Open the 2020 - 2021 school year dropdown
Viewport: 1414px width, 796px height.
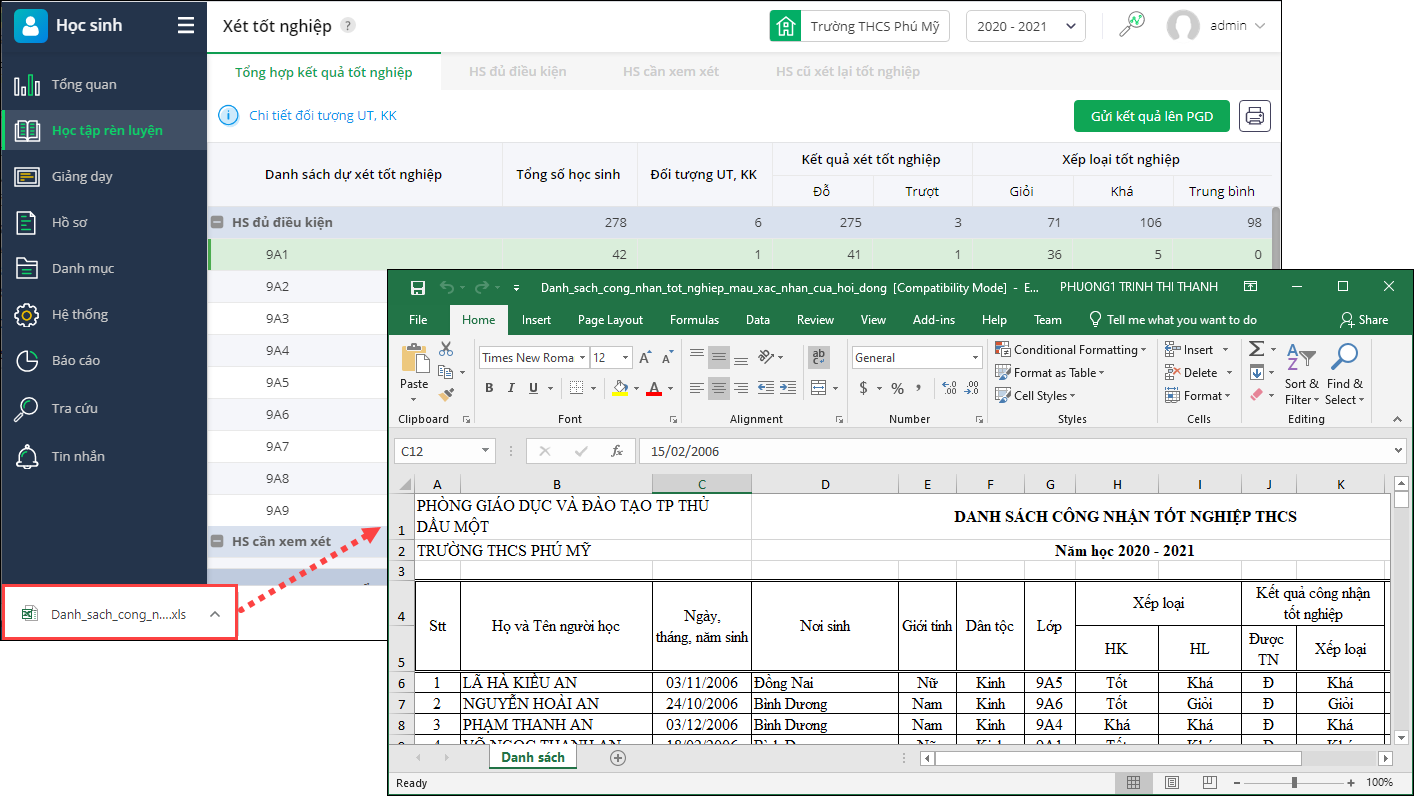1025,26
